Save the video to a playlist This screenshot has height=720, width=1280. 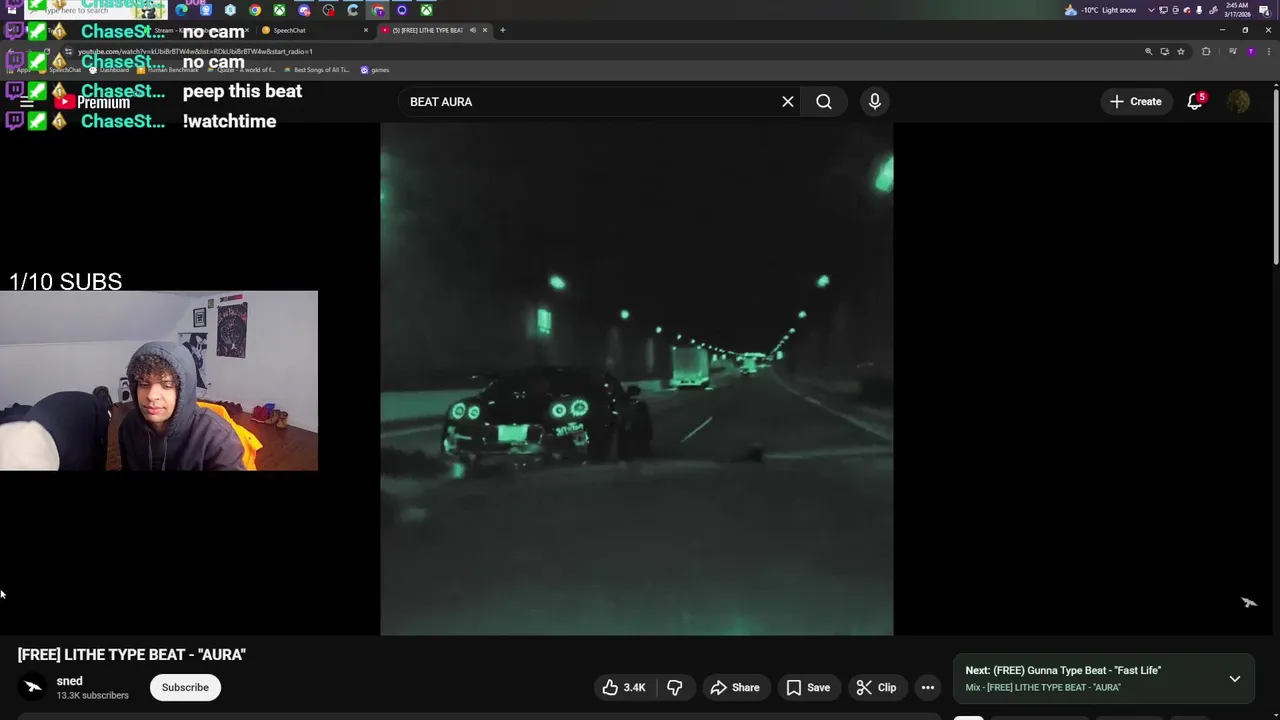808,687
